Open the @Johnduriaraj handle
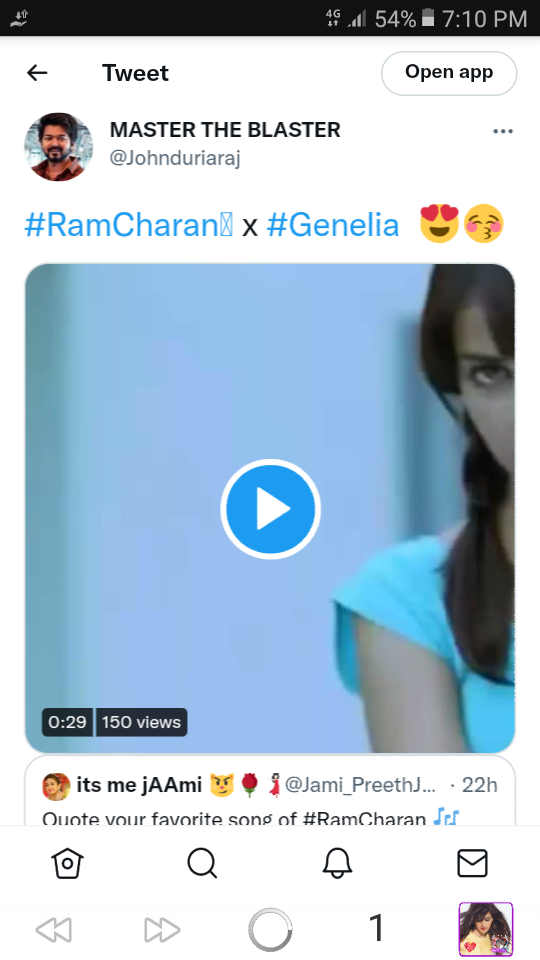 pos(175,159)
